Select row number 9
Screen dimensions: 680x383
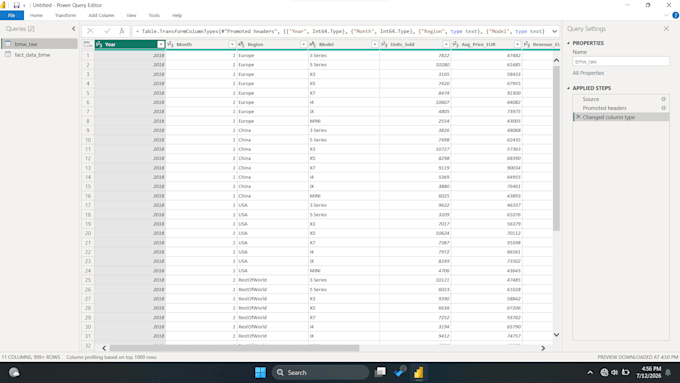88,130
